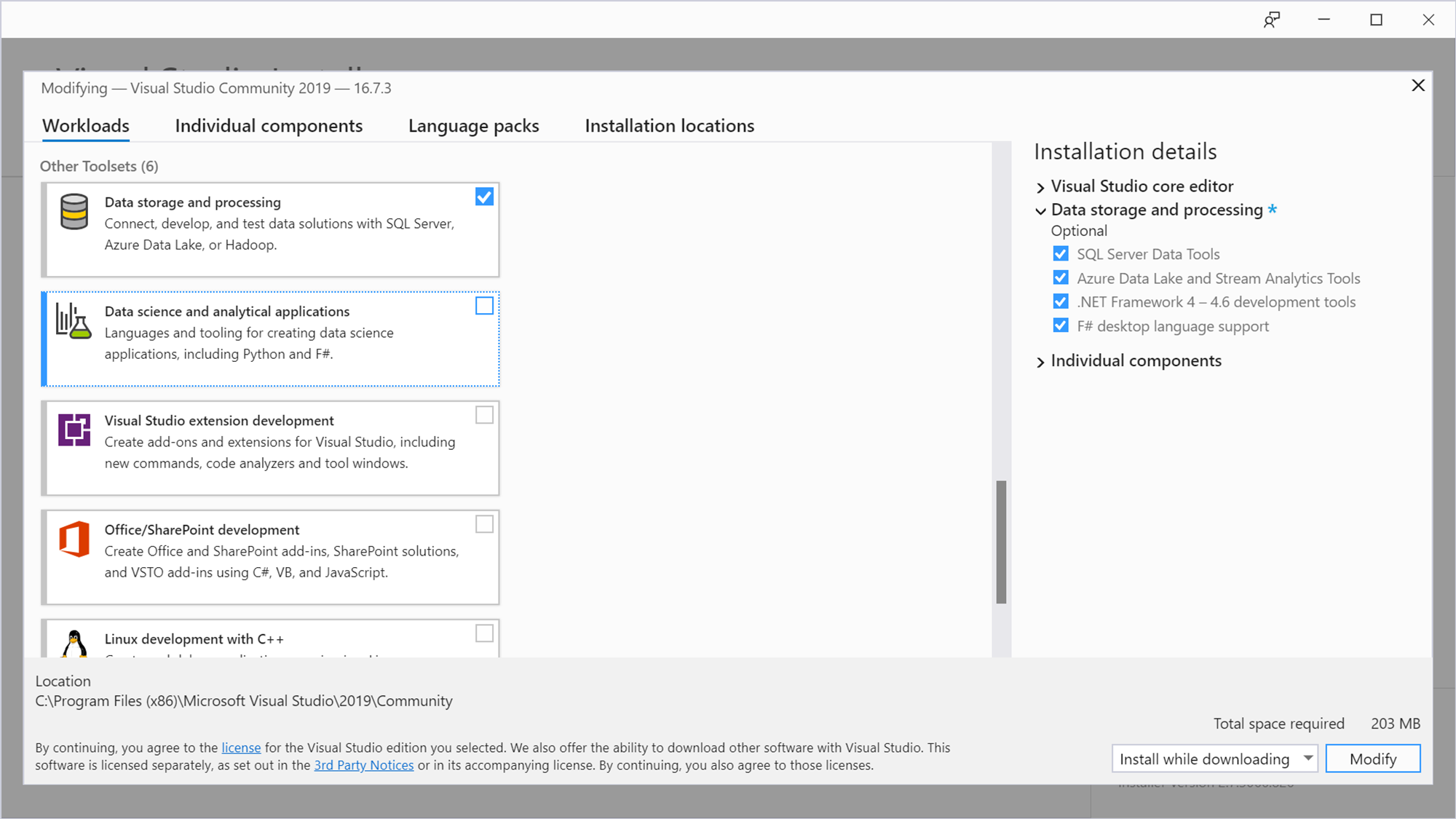The width and height of the screenshot is (1456, 819).
Task: Switch to Individual components tab
Action: (269, 126)
